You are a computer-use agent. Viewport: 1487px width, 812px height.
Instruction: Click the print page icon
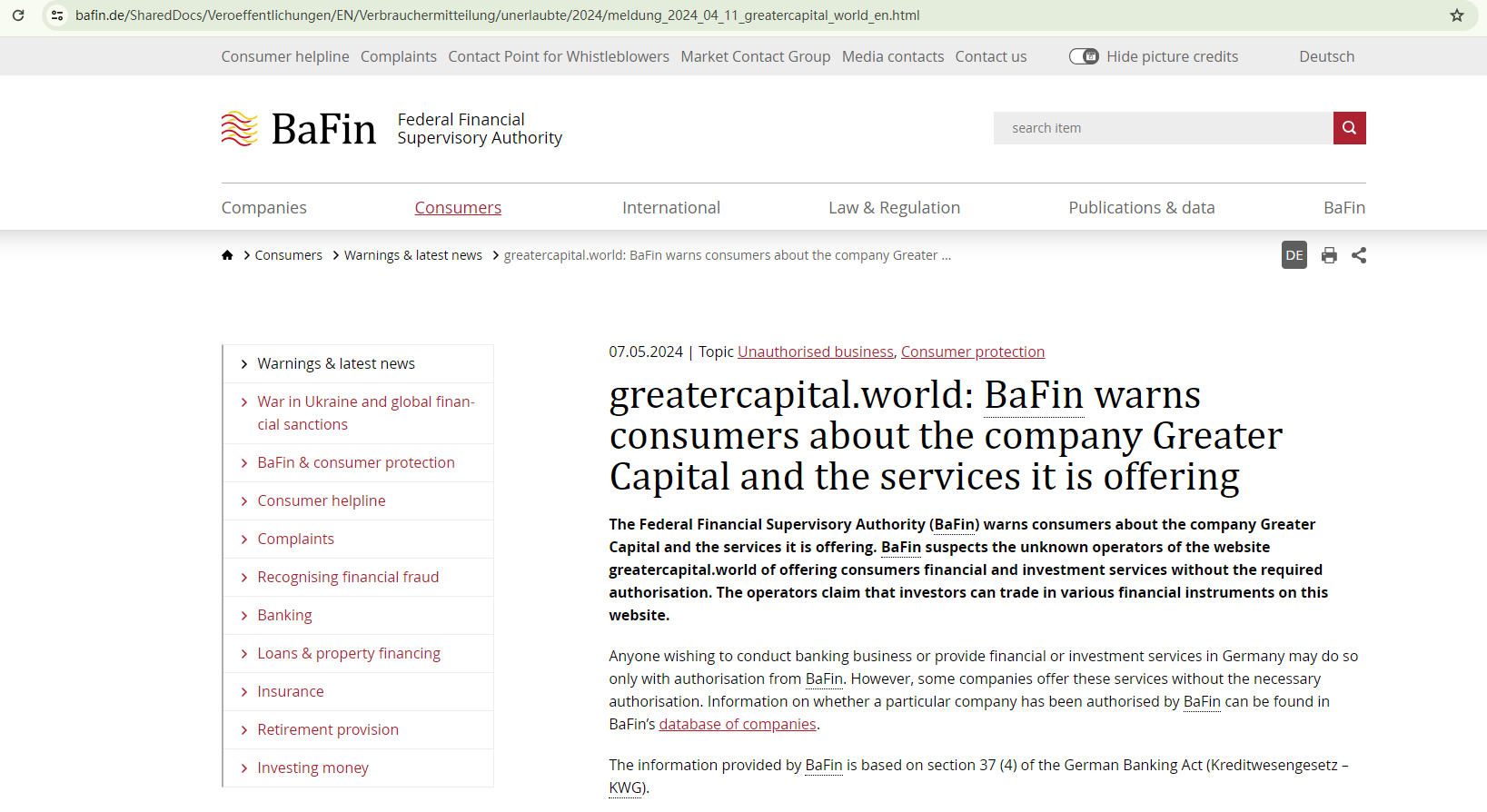pos(1329,255)
